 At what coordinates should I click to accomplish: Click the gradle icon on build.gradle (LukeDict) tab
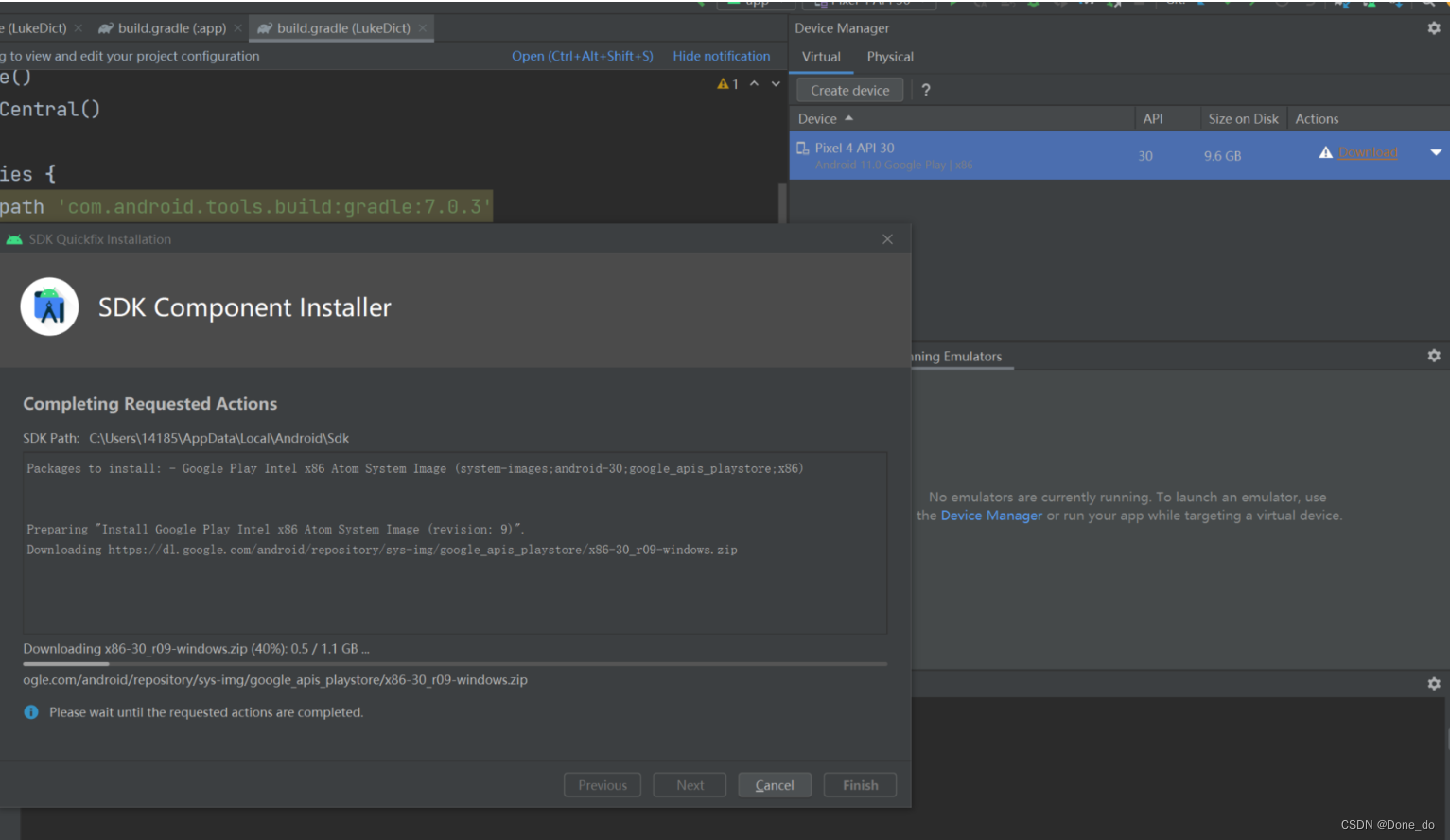pyautogui.click(x=265, y=28)
